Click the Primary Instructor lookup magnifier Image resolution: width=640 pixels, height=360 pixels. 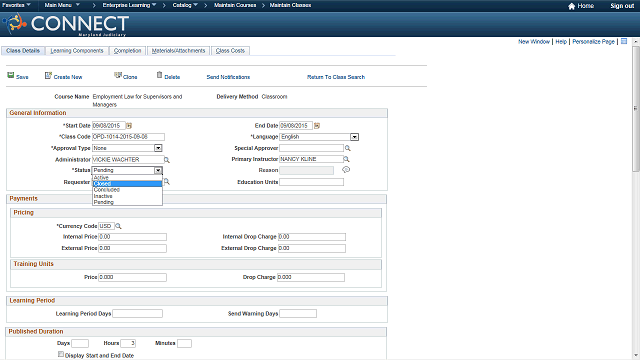[347, 159]
